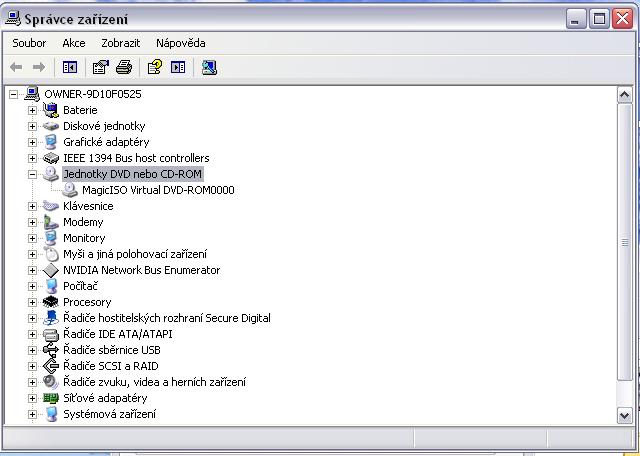Screen dimensions: 640x456
Task: Expand the Řadiče sběrnice USB category
Action: (32, 350)
